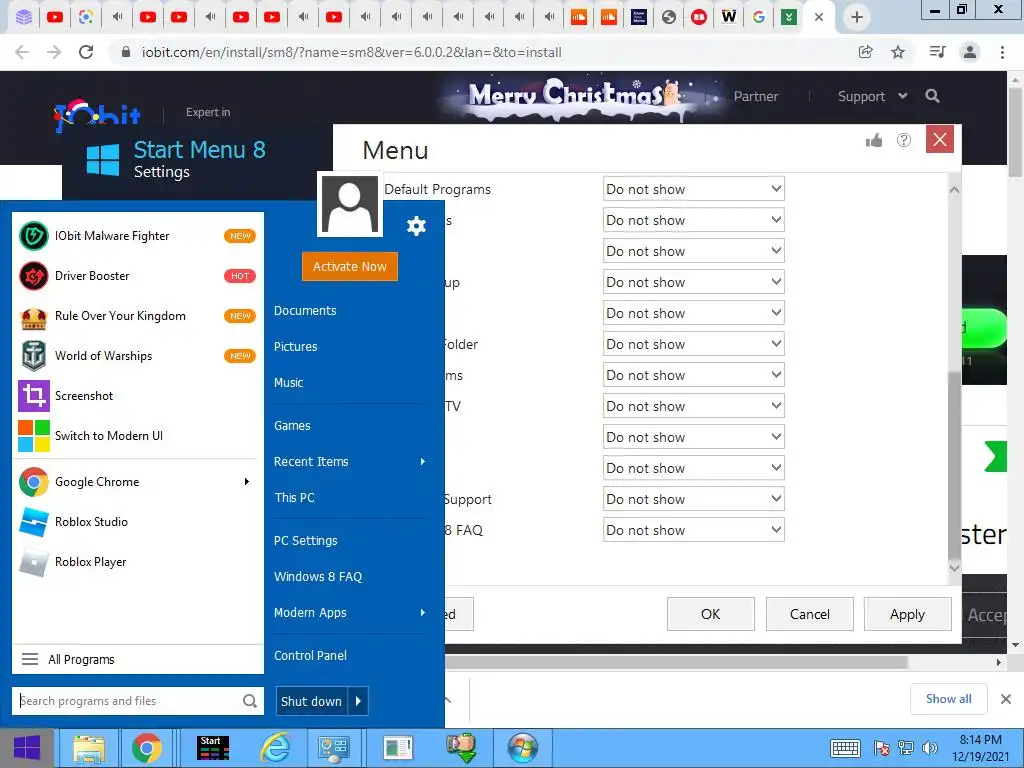The height and width of the screenshot is (768, 1024).
Task: Click Activate Now button
Action: [349, 266]
